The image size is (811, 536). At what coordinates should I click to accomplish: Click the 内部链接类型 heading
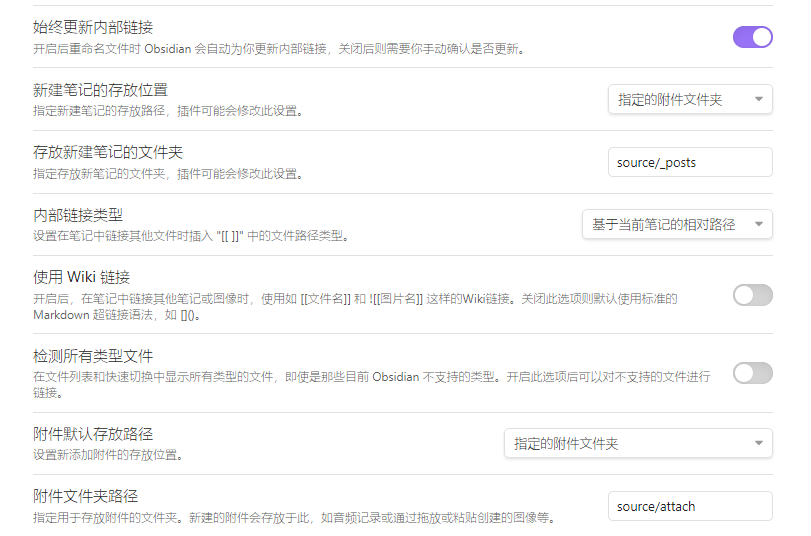78,215
